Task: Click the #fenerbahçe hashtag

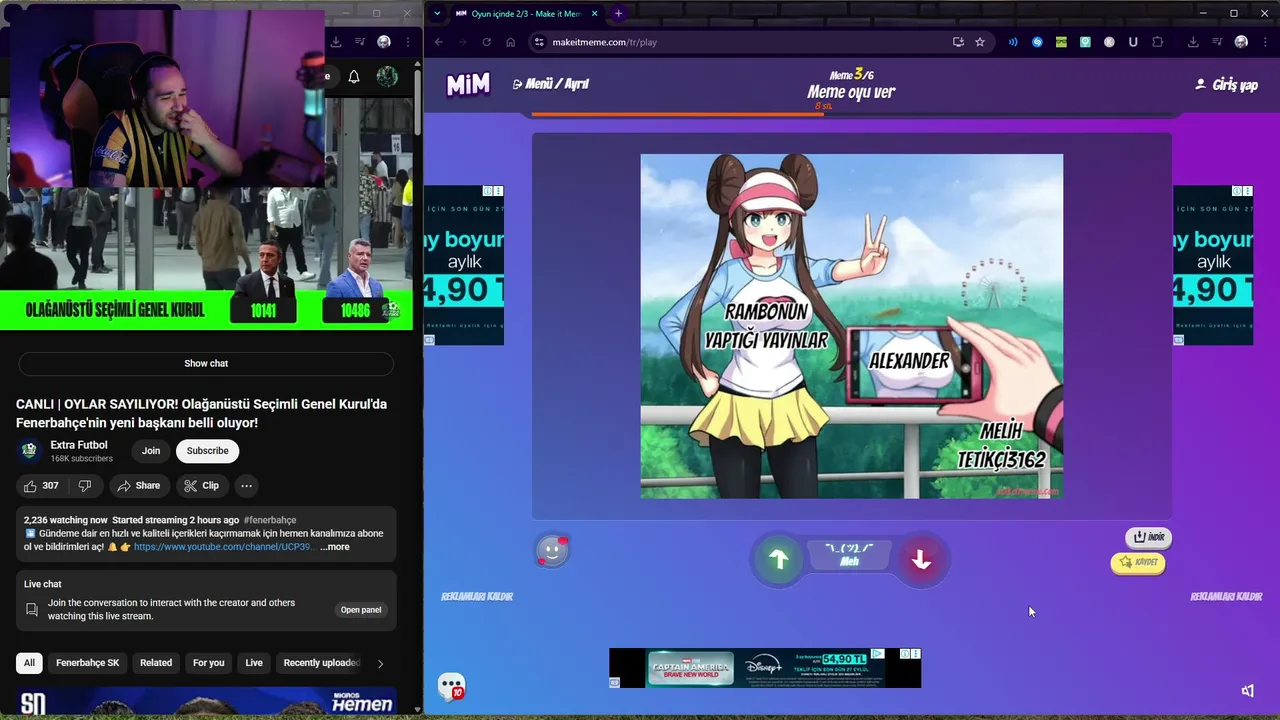Action: click(x=270, y=520)
